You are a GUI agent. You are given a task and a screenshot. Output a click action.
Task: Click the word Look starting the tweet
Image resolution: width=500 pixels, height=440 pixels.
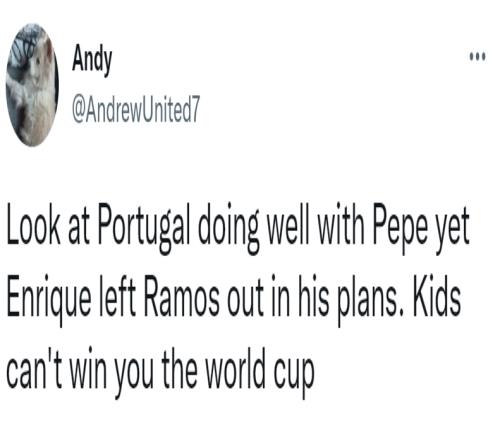tap(33, 226)
